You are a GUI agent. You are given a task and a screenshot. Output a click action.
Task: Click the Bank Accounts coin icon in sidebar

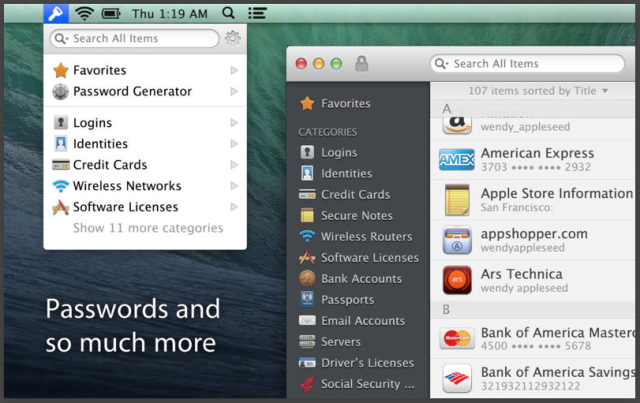point(307,278)
